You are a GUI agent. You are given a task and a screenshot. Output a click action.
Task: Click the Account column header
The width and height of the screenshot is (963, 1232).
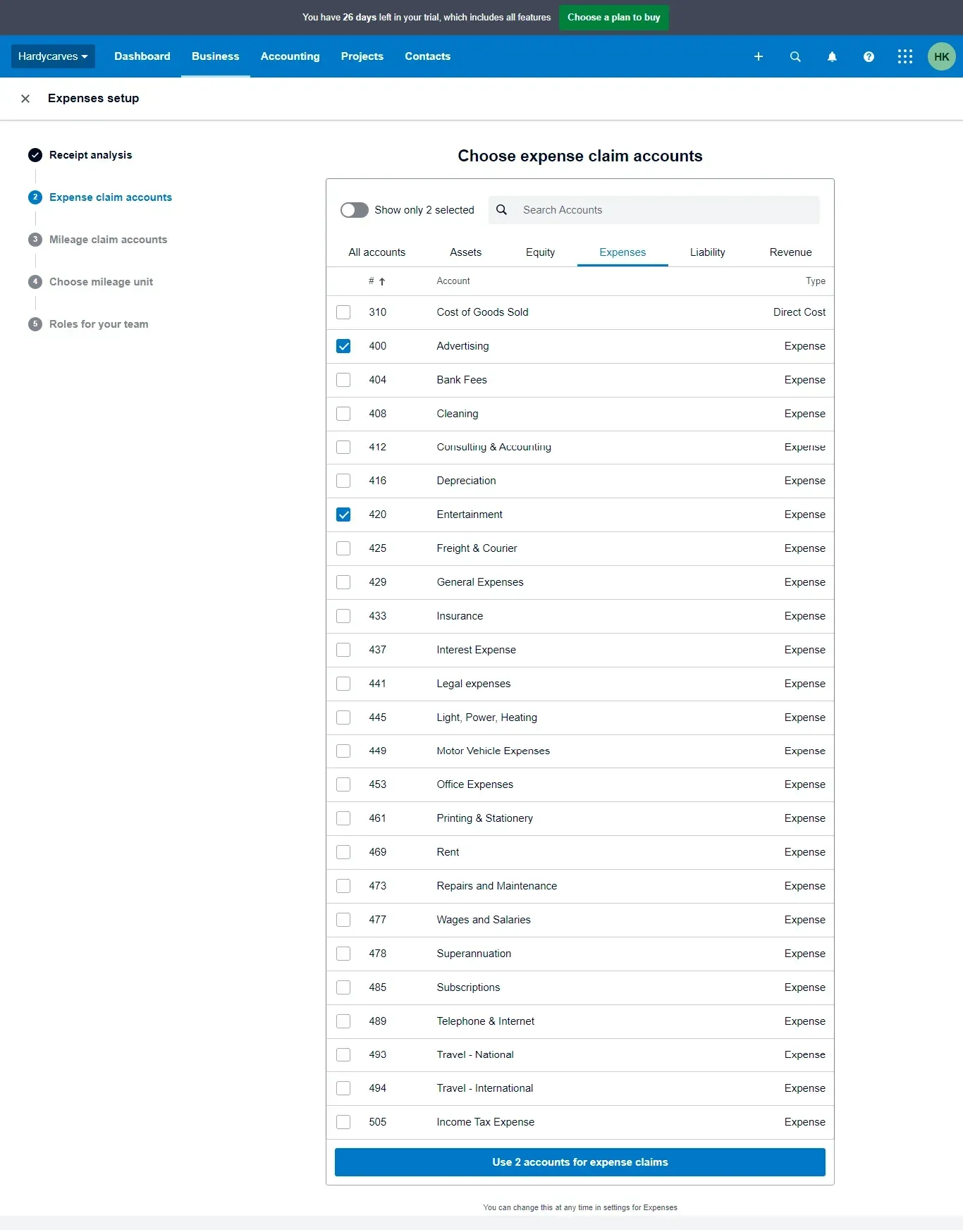[453, 281]
